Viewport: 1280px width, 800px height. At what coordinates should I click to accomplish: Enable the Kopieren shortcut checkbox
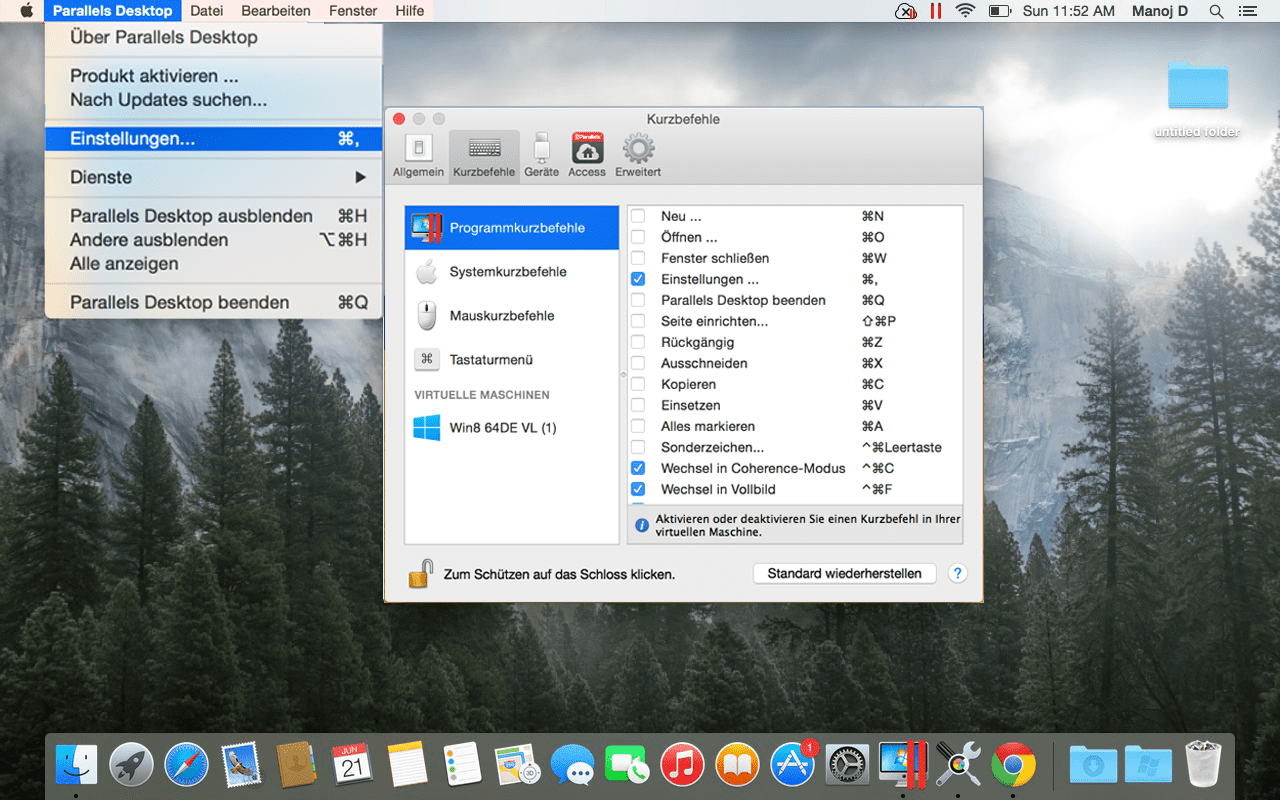pyautogui.click(x=637, y=384)
